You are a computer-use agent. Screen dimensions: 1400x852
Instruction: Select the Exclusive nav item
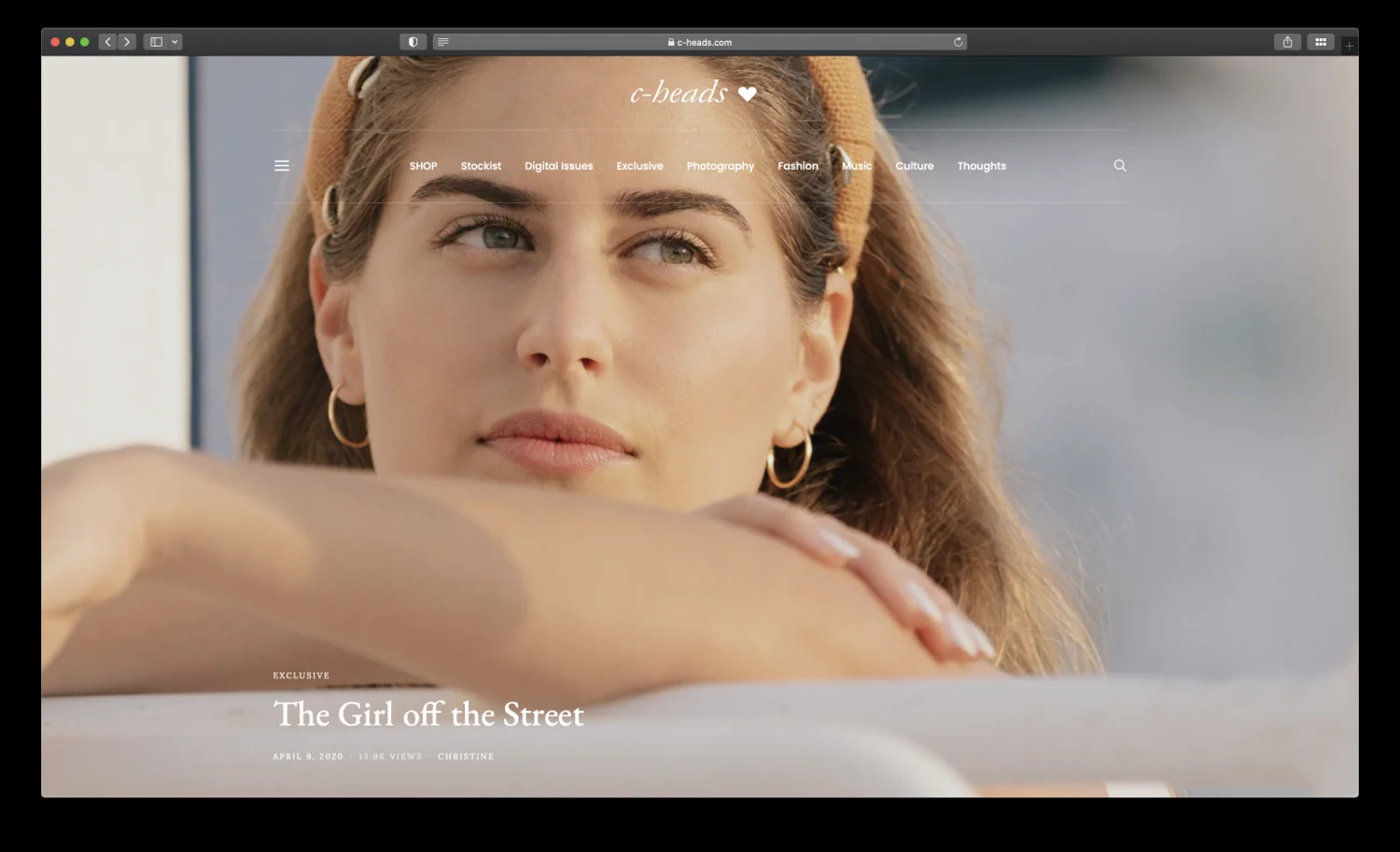639,166
